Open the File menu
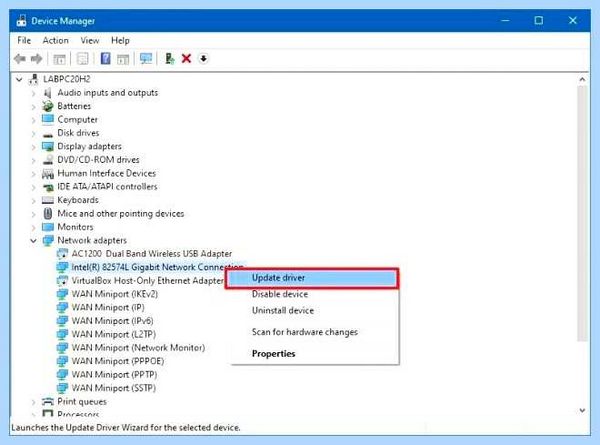This screenshot has width=600, height=445. 24,41
